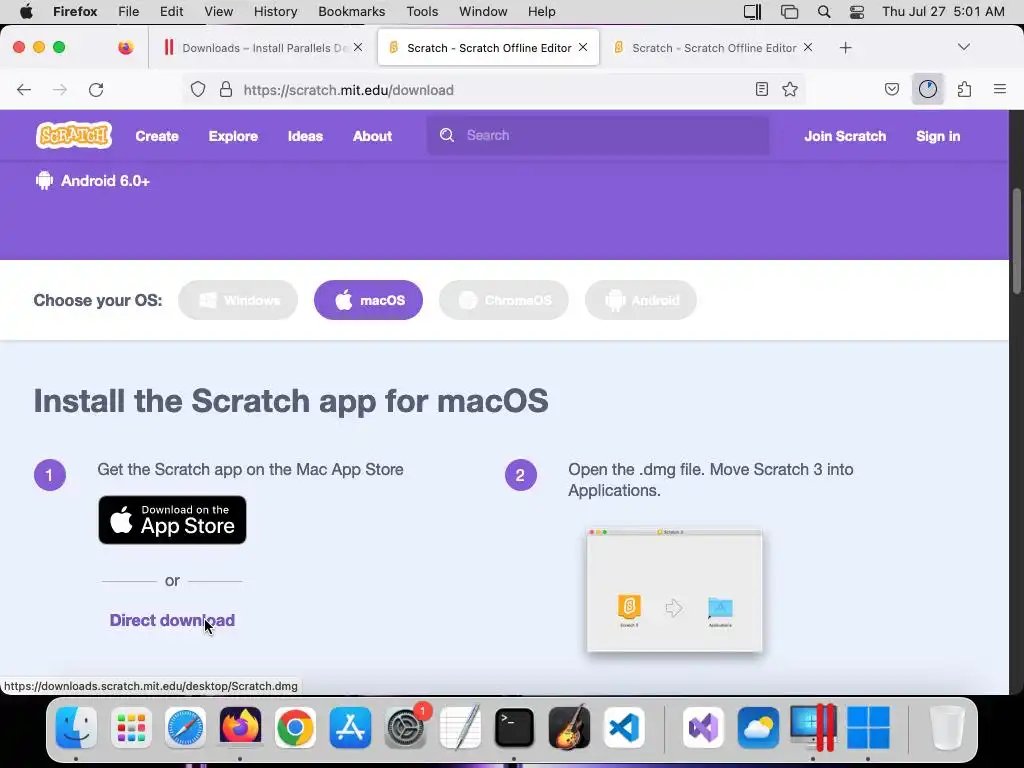Click the Spotlight search icon in menu bar
This screenshot has width=1024, height=768.
[x=824, y=12]
